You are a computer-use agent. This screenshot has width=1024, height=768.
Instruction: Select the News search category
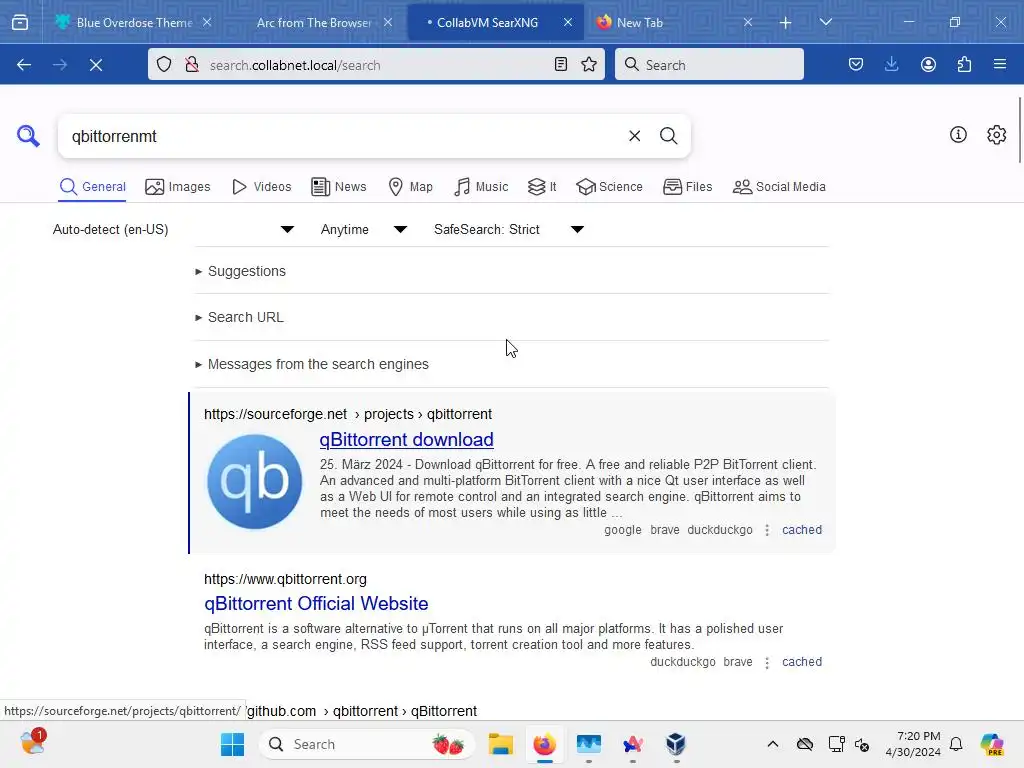339,187
